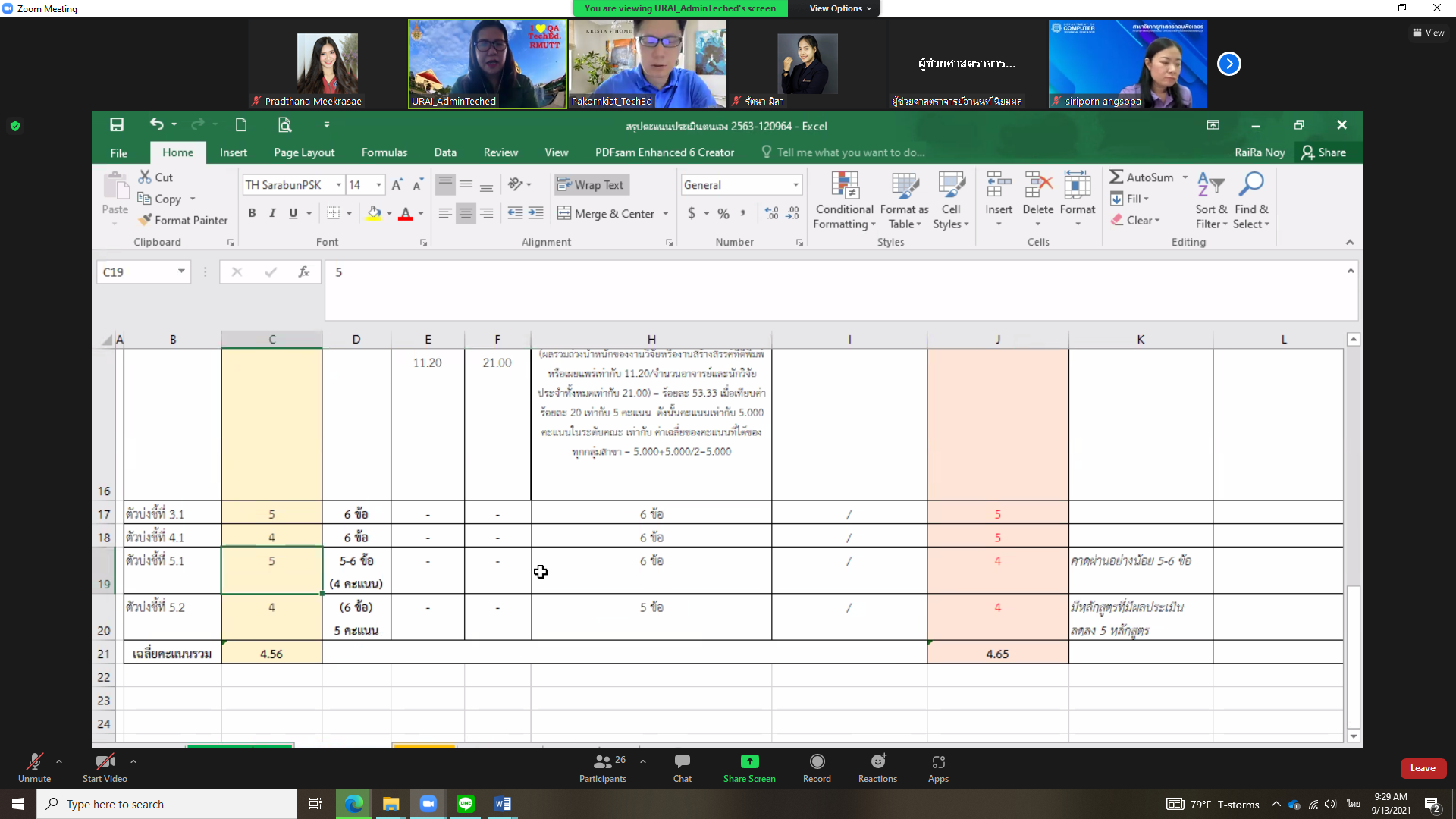Switch to the Formulas tab

tap(384, 152)
